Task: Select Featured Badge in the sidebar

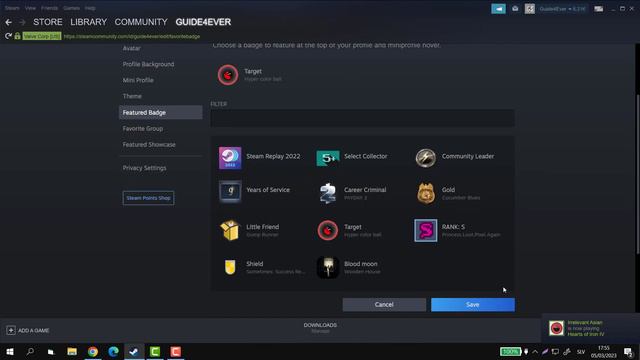Action: (160, 112)
